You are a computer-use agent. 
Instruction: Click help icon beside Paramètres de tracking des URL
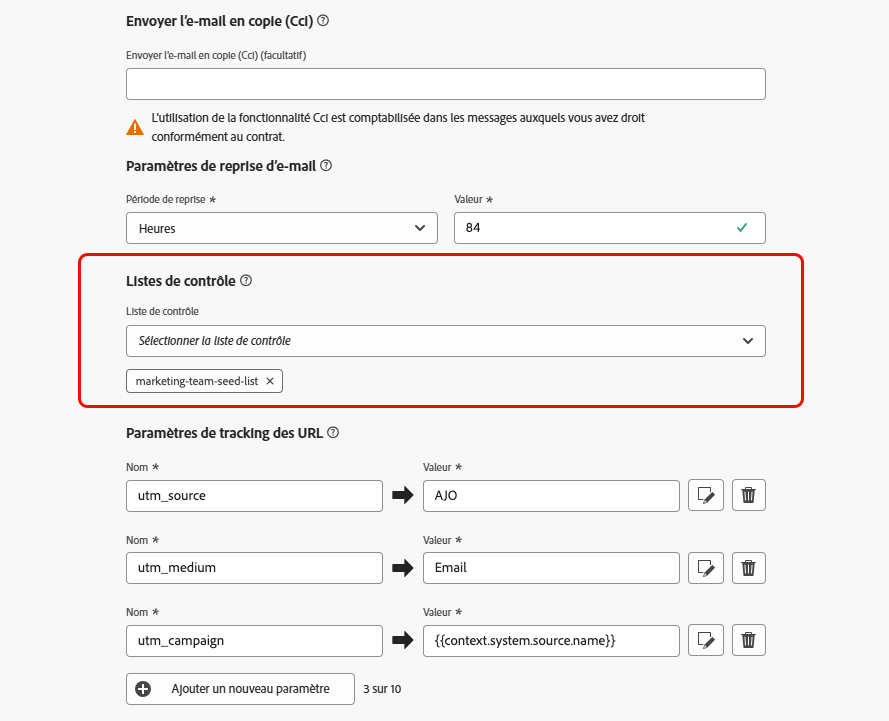(x=333, y=433)
